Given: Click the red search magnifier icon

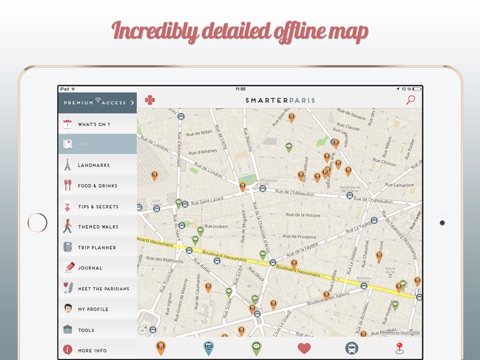Looking at the screenshot, I should [x=411, y=100].
